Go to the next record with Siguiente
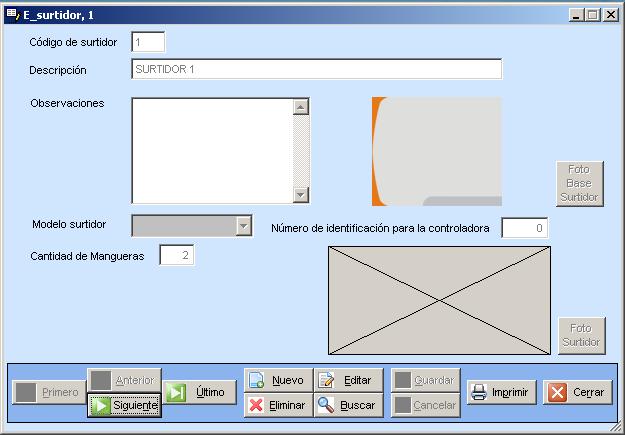 pos(124,405)
